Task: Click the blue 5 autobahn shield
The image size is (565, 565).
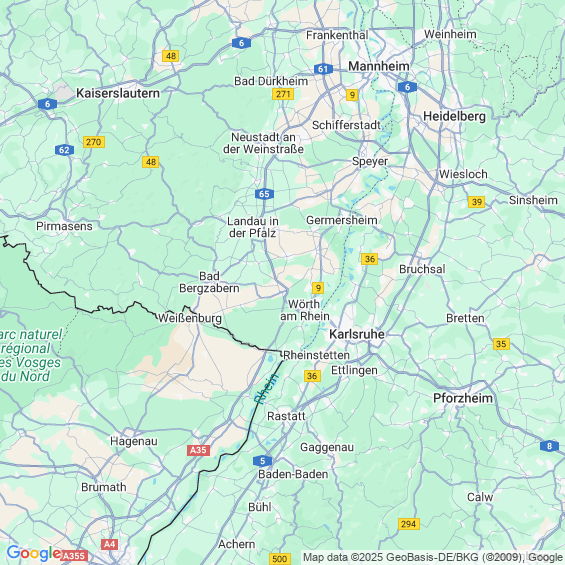Action: [262, 461]
